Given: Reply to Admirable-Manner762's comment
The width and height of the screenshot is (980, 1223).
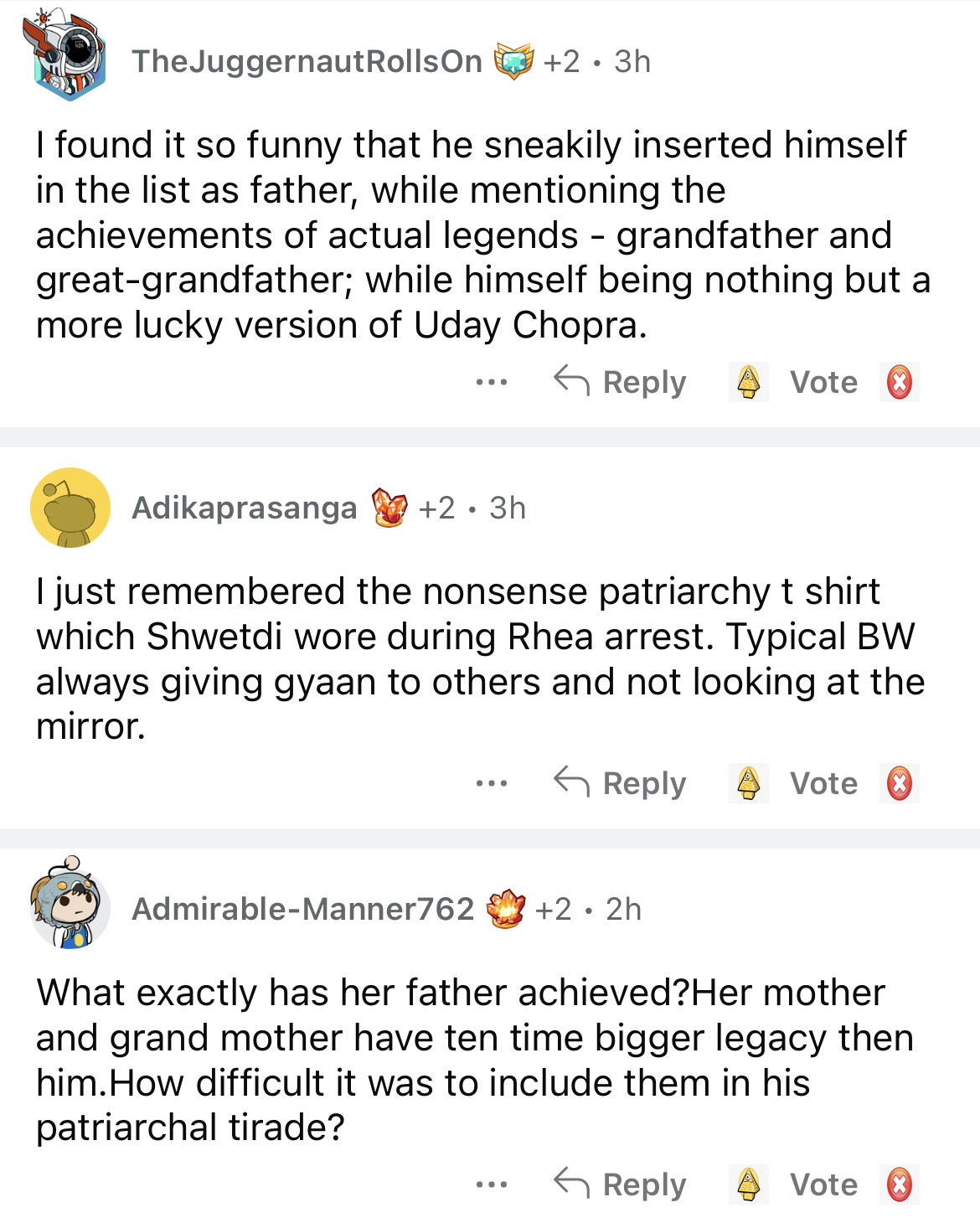Looking at the screenshot, I should click(x=621, y=1184).
